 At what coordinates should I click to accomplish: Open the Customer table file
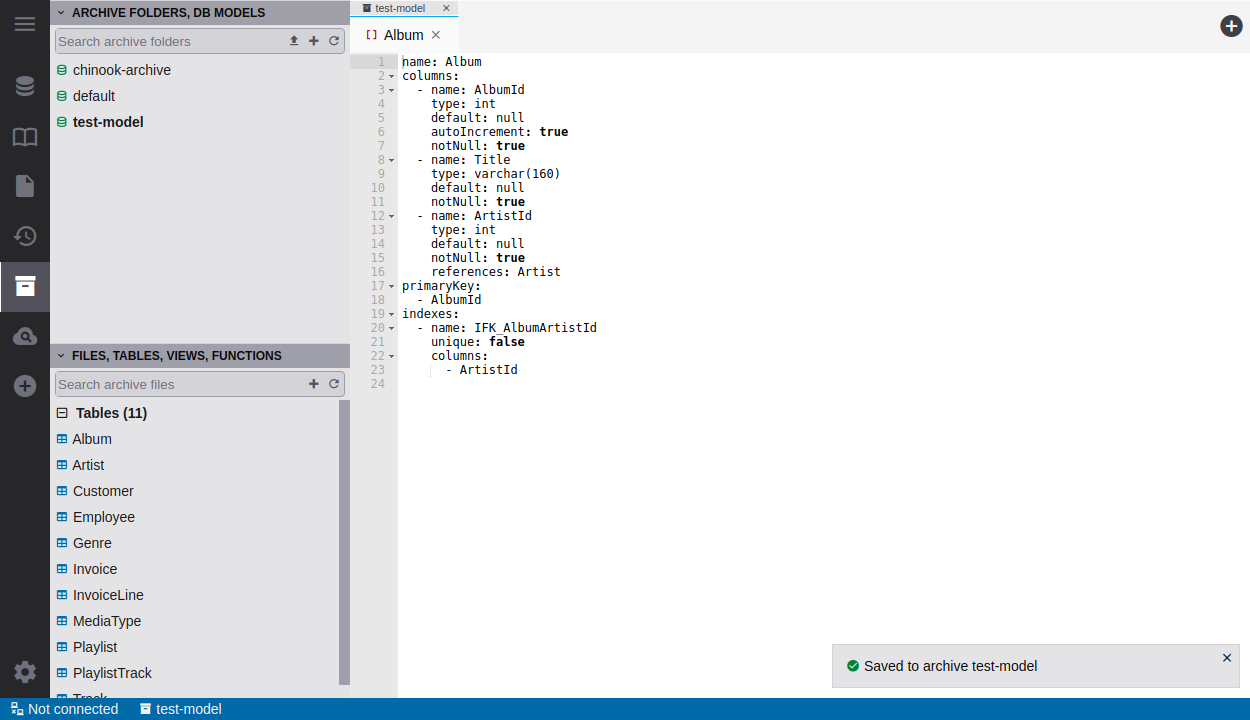[x=103, y=491]
